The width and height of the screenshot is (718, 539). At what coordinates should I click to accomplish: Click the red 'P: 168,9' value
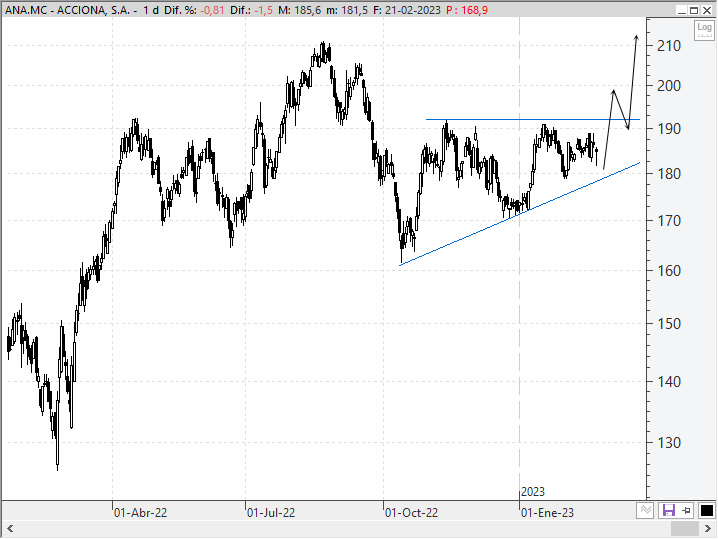tap(467, 10)
